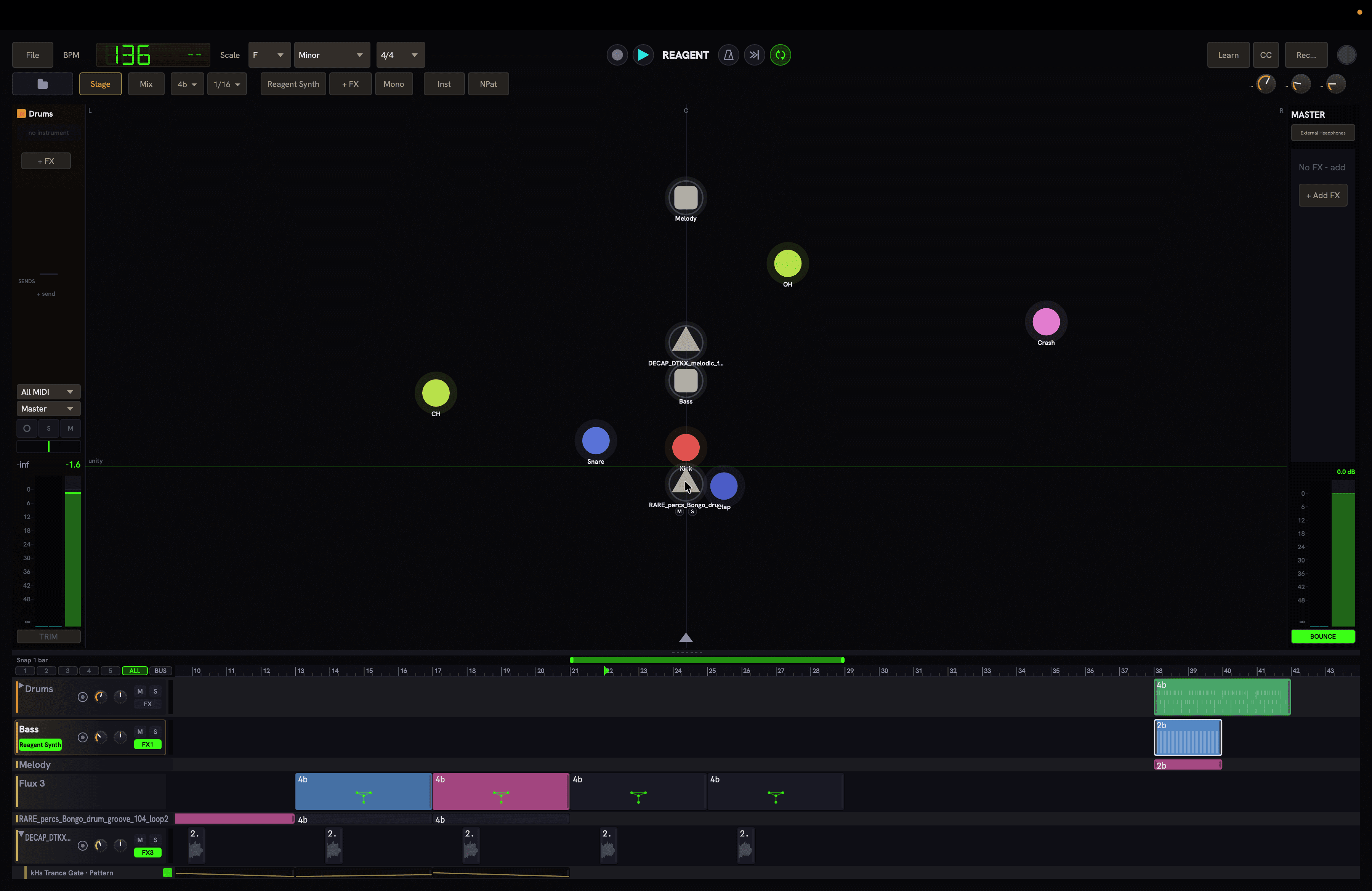Arm record on the Drums track
Image resolution: width=1372 pixels, height=891 pixels.
tap(82, 697)
